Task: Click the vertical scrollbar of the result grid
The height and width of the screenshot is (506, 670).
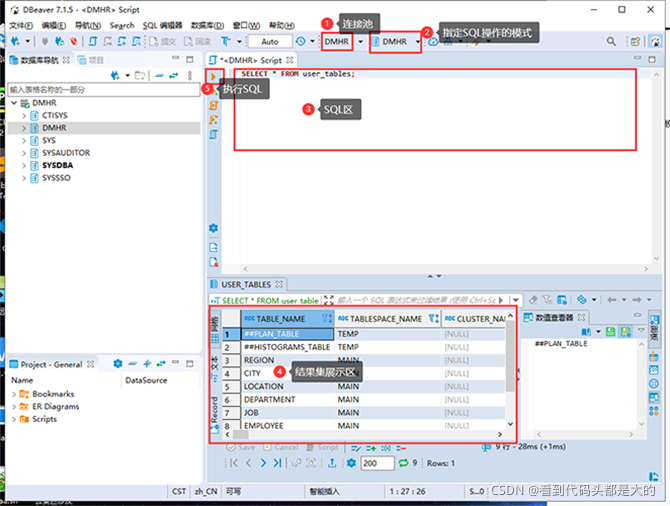Action: coord(510,370)
